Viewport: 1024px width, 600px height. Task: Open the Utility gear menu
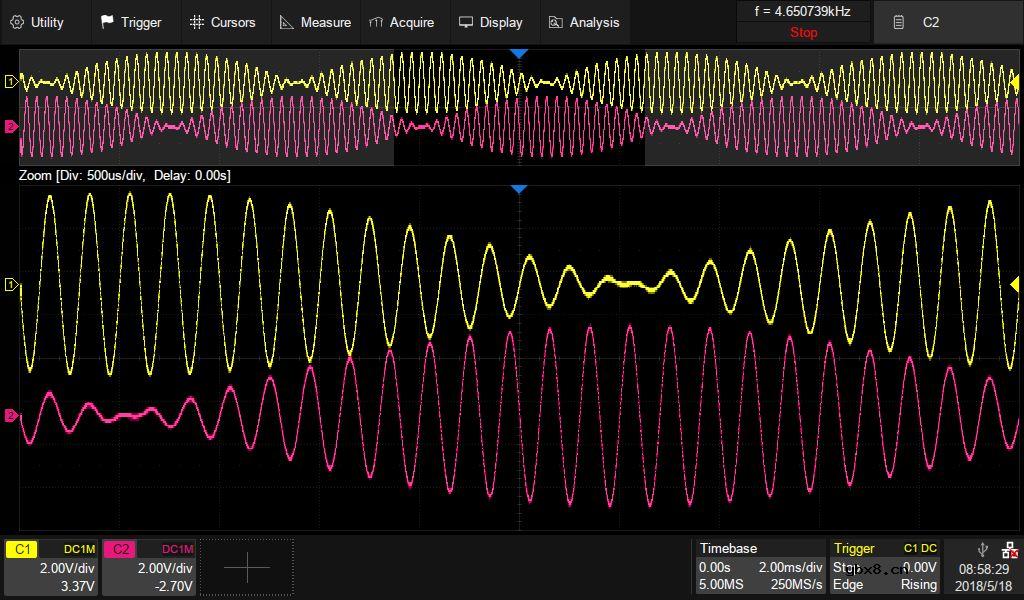pos(37,22)
